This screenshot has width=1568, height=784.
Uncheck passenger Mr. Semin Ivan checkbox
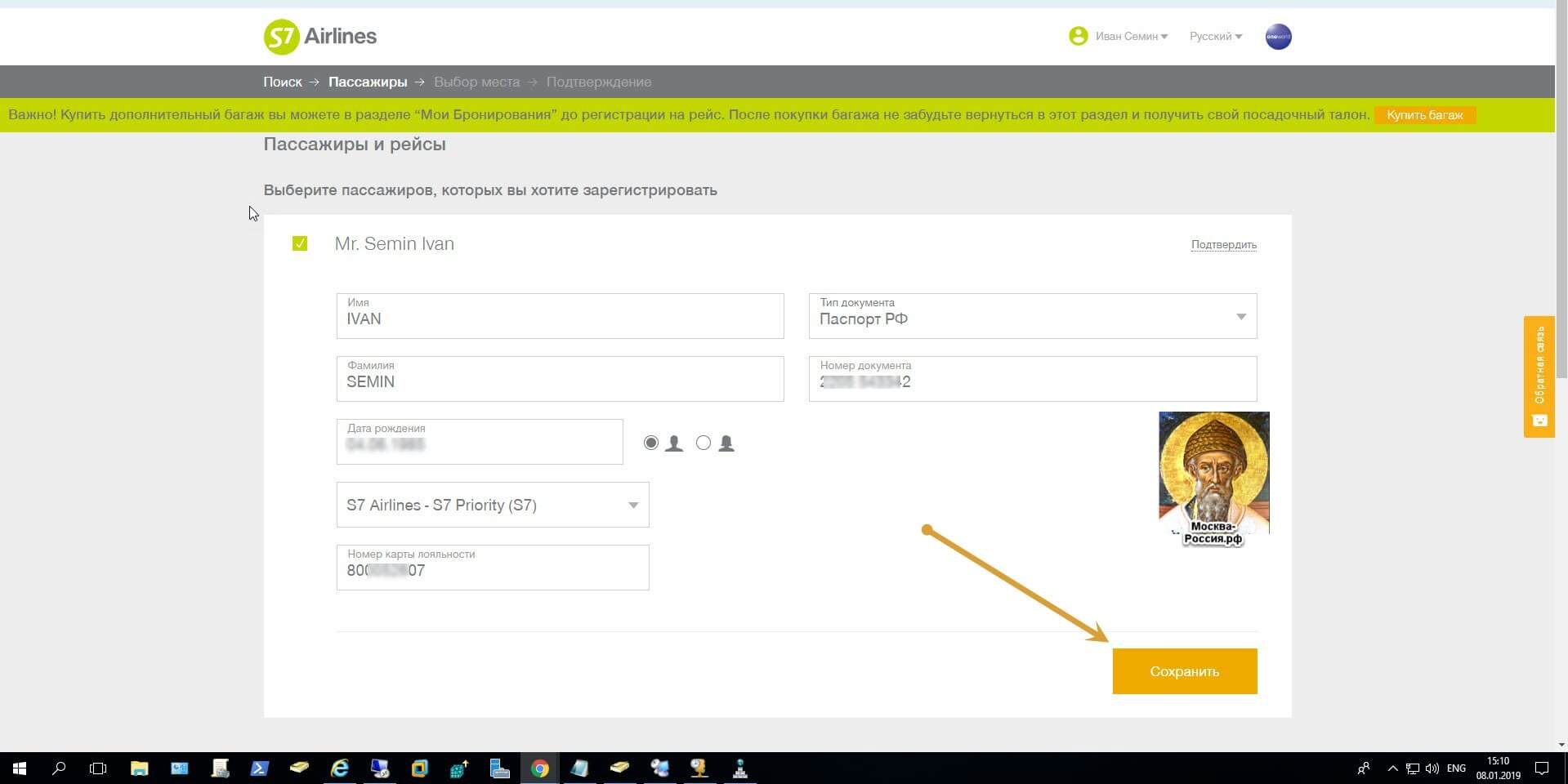click(300, 243)
